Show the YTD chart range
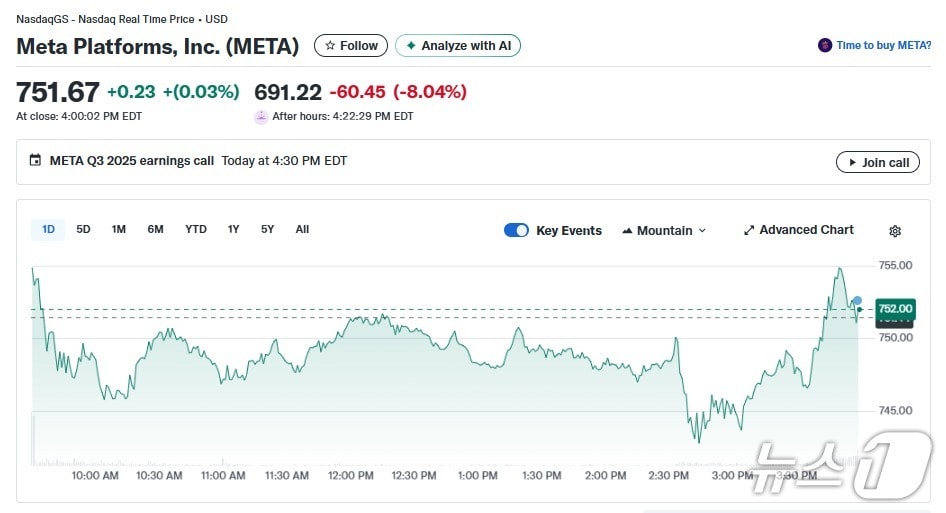946x513 pixels. point(196,229)
